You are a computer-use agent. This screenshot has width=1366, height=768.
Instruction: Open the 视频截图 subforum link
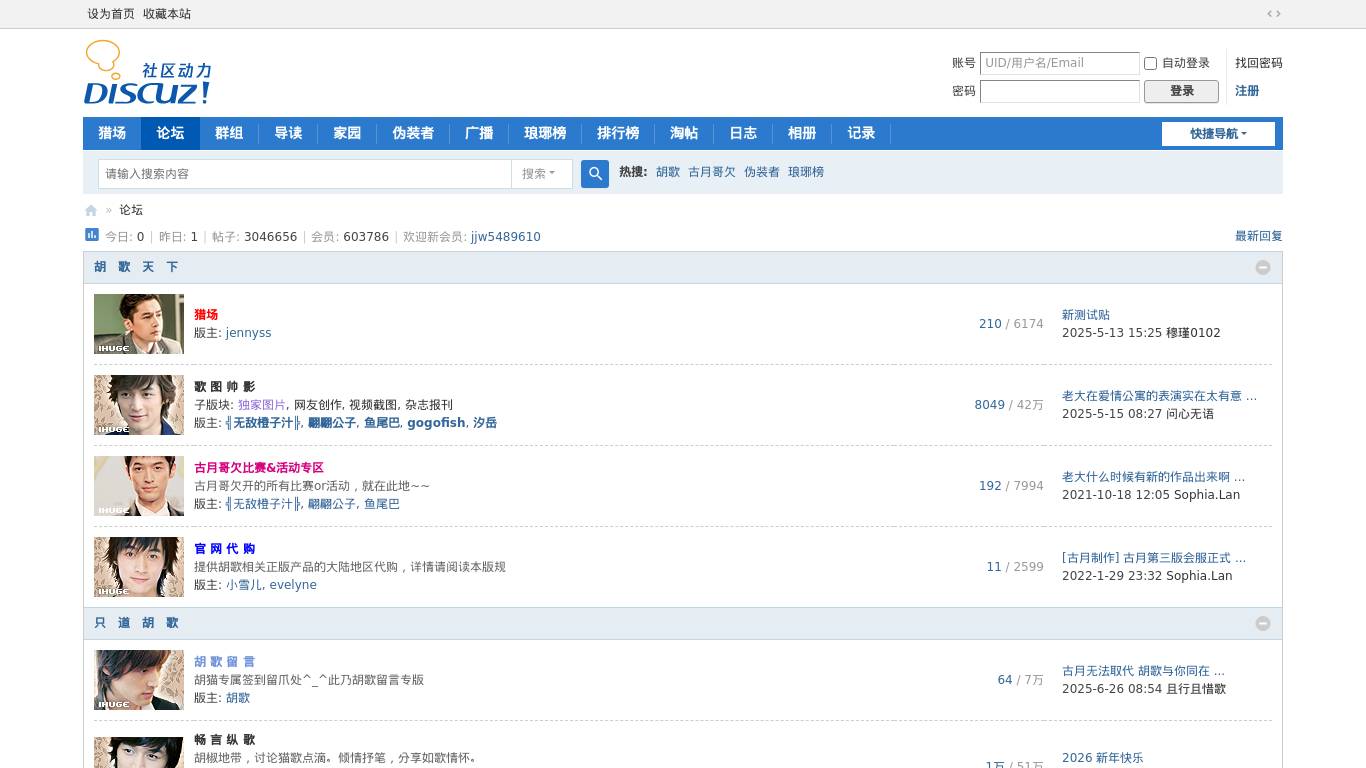[373, 405]
